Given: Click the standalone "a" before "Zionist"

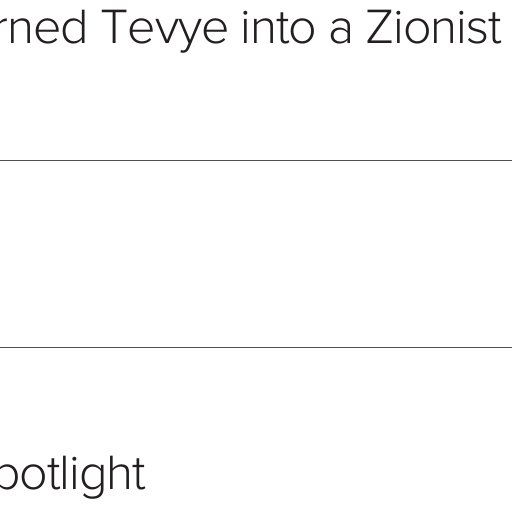Looking at the screenshot, I should pyautogui.click(x=340, y=33).
